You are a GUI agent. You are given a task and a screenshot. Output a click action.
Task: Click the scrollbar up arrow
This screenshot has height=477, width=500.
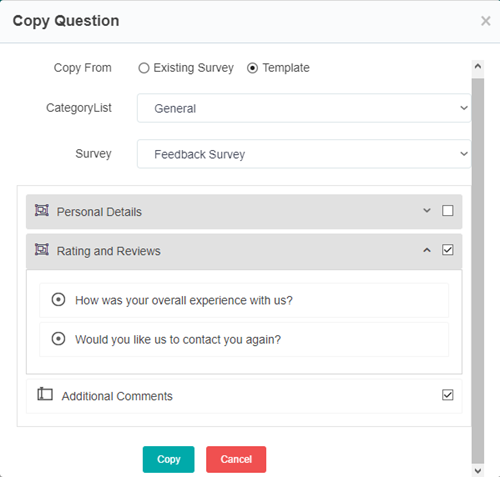tap(478, 66)
